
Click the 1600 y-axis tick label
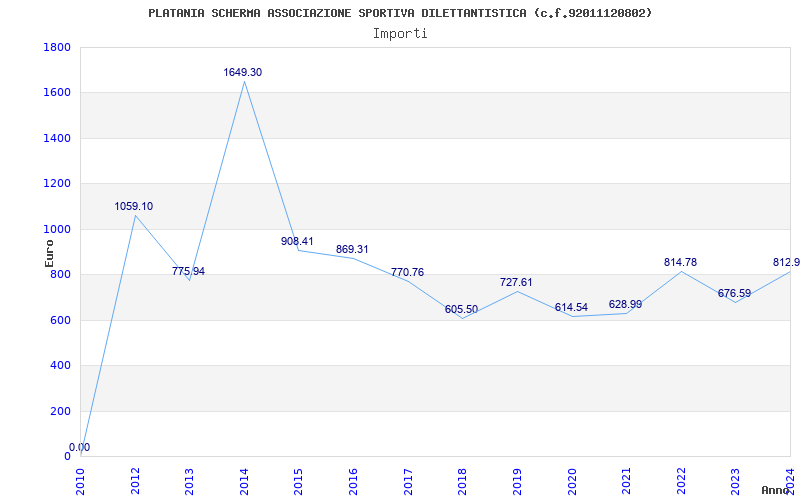[57, 93]
